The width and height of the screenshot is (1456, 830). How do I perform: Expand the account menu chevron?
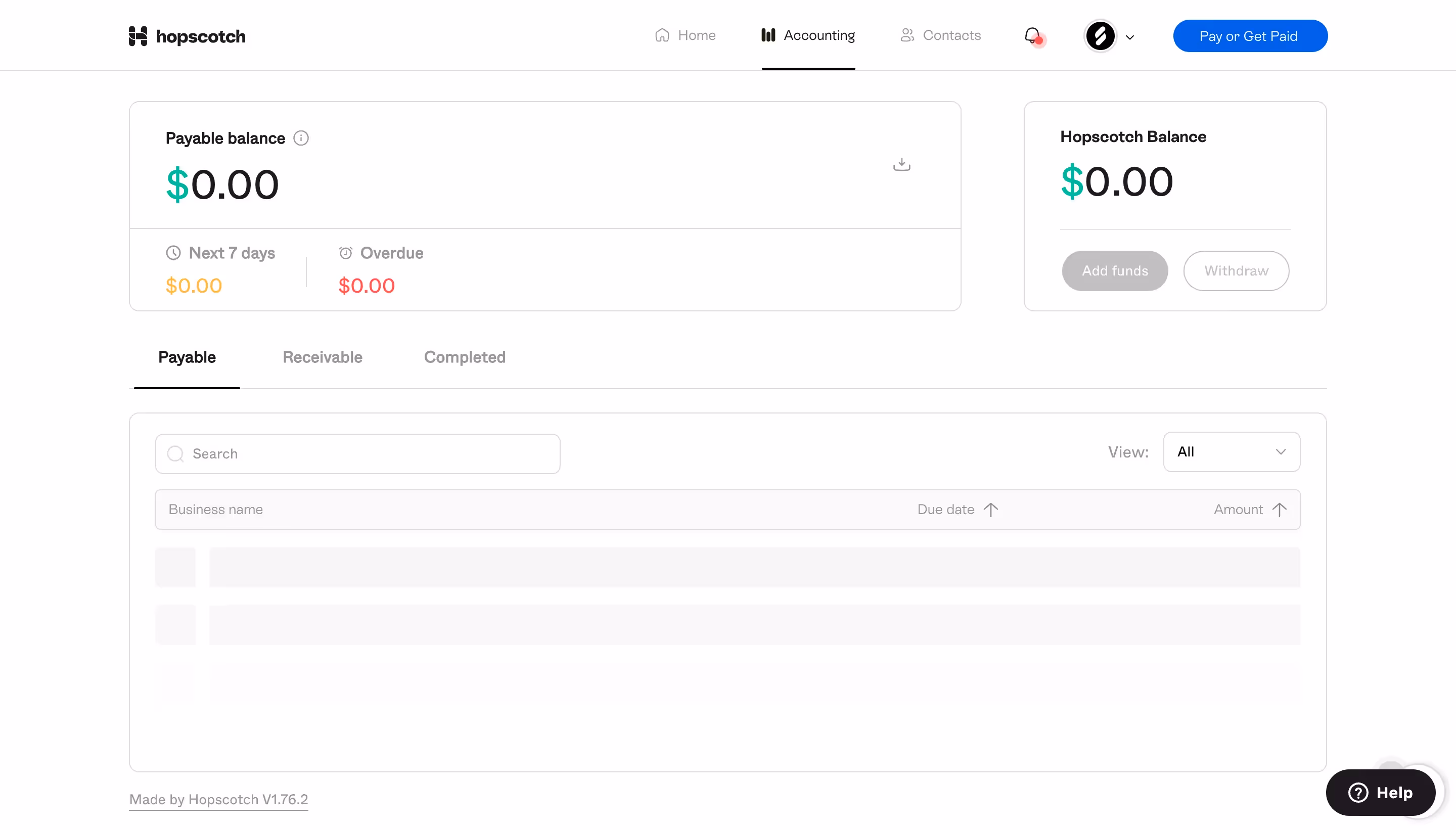coord(1130,36)
